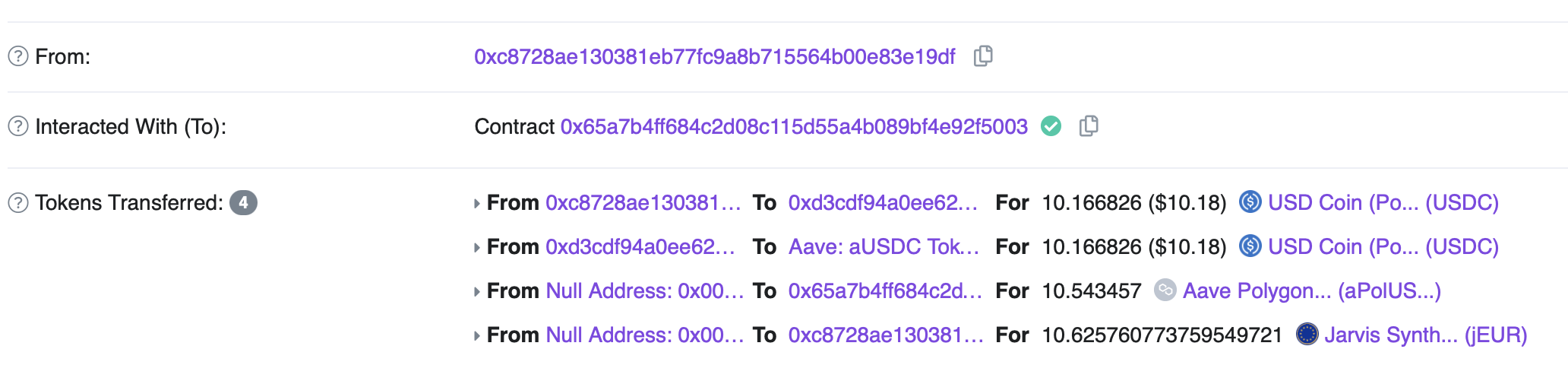Copy the contract address to clipboard
This screenshot has height=365, width=1568.
tap(1089, 126)
